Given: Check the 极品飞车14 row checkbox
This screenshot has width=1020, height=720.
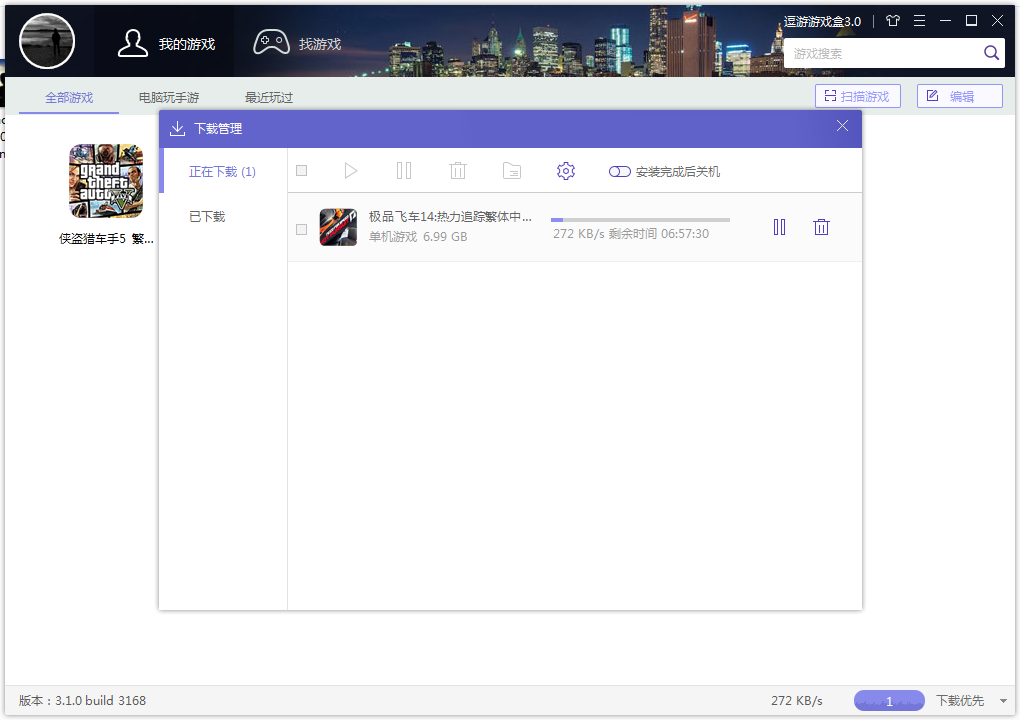Looking at the screenshot, I should coord(301,230).
